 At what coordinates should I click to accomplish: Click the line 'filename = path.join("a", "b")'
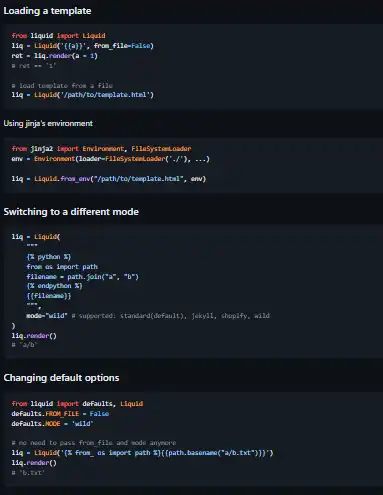[82, 277]
